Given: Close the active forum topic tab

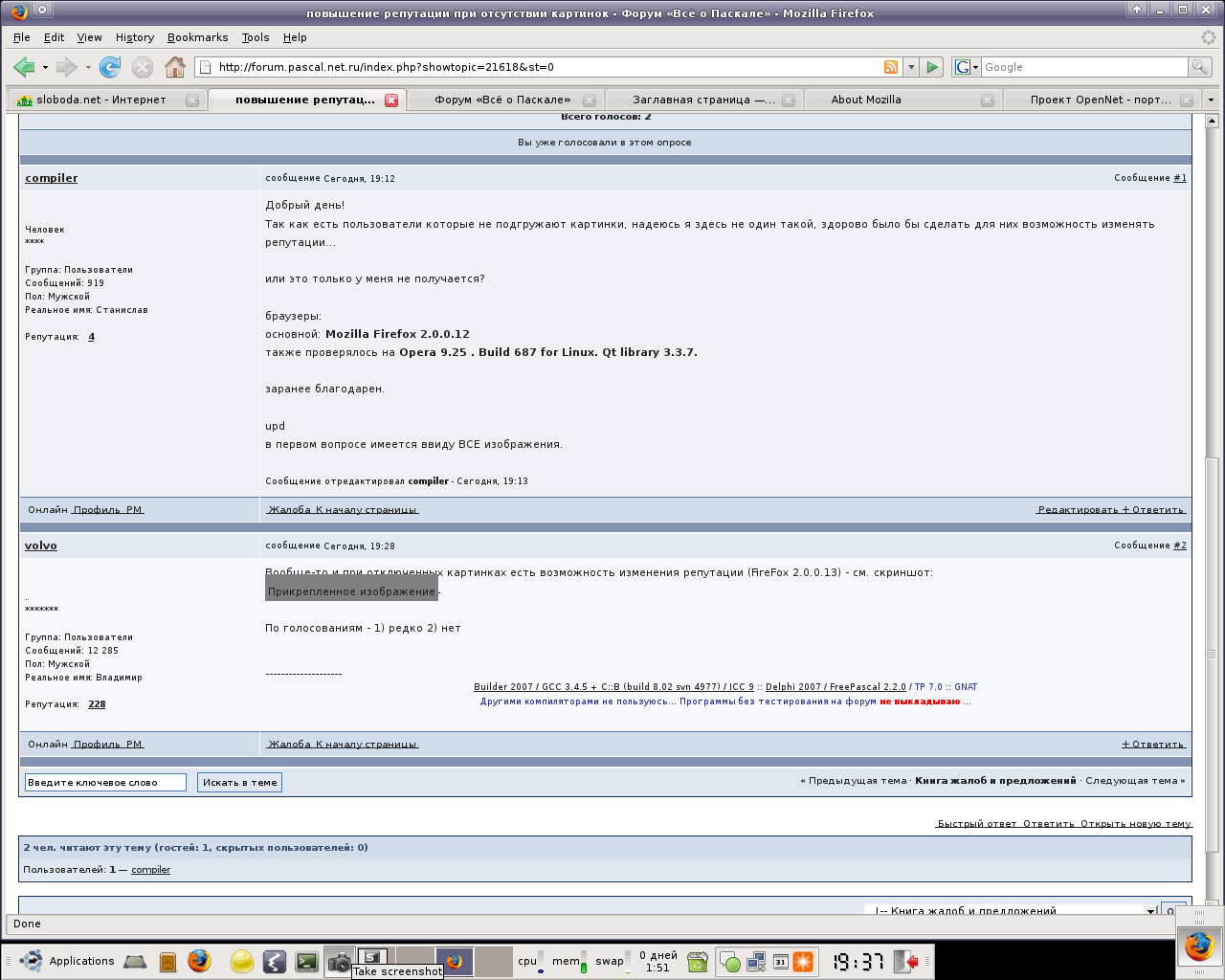Looking at the screenshot, I should pyautogui.click(x=391, y=100).
